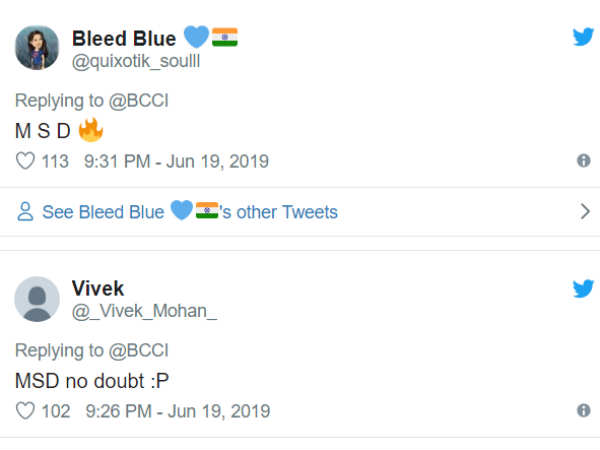Click the "Vivek" display name

(98, 288)
